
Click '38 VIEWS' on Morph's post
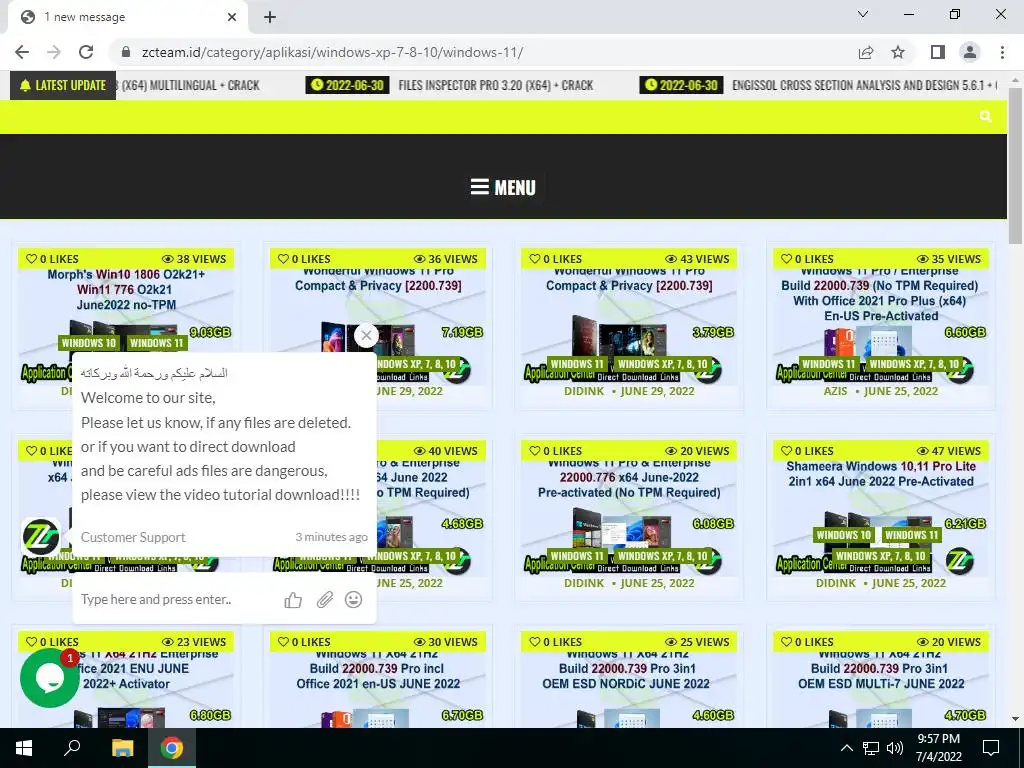pos(193,259)
